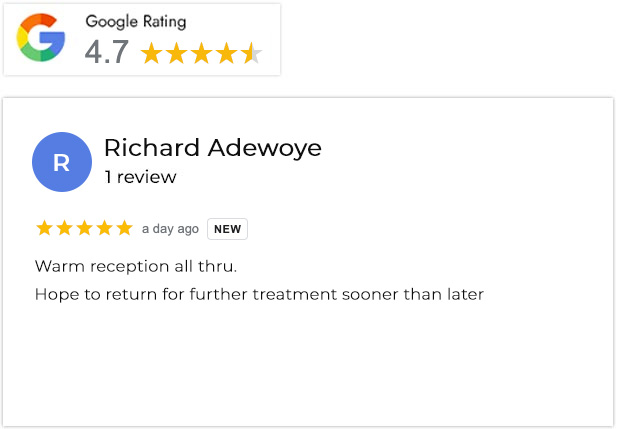Click the 4.7 rating score
The height and width of the screenshot is (429, 617).
[x=106, y=52]
